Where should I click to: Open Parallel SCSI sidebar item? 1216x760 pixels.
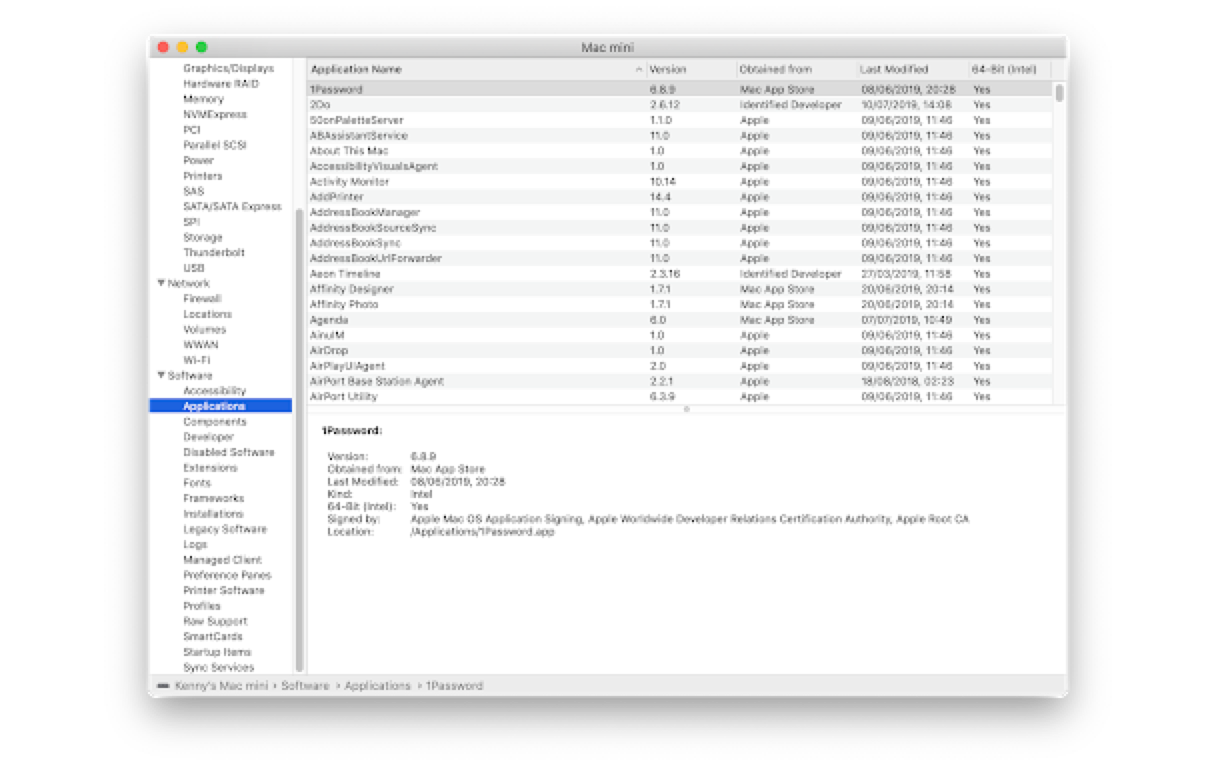tap(214, 145)
